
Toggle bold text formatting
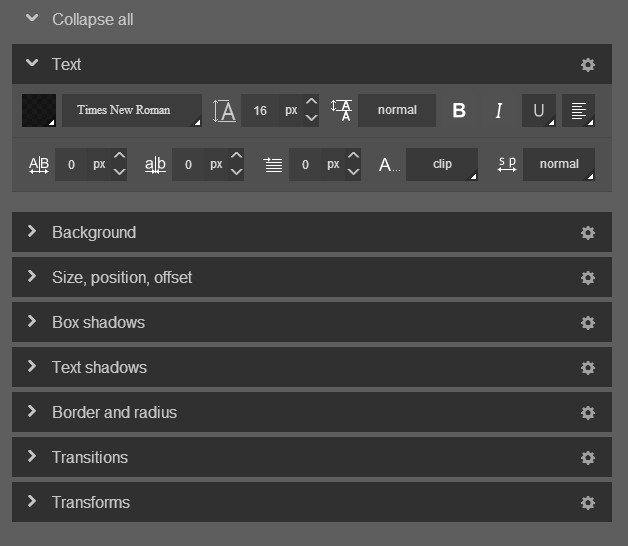[459, 111]
